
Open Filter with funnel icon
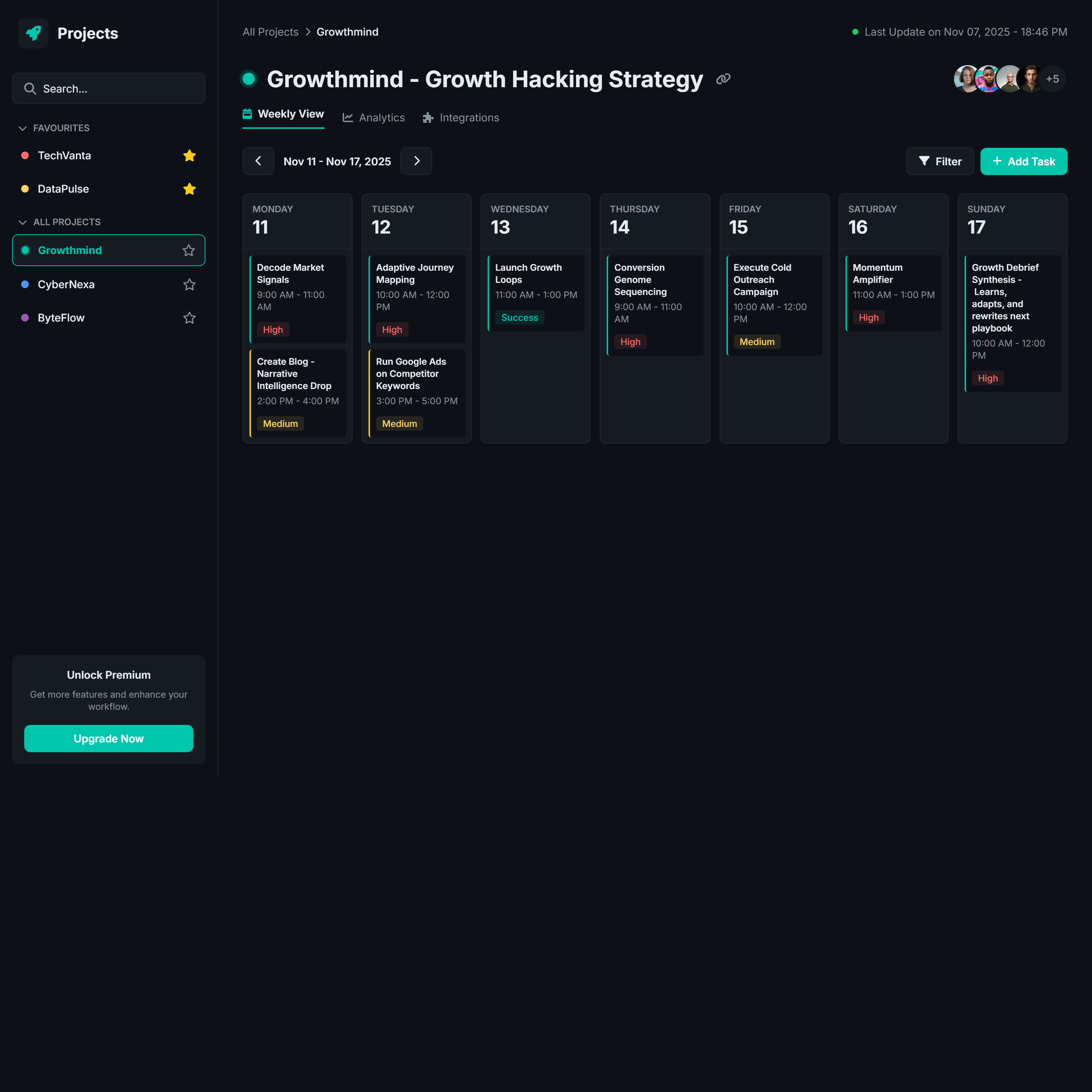click(x=940, y=161)
